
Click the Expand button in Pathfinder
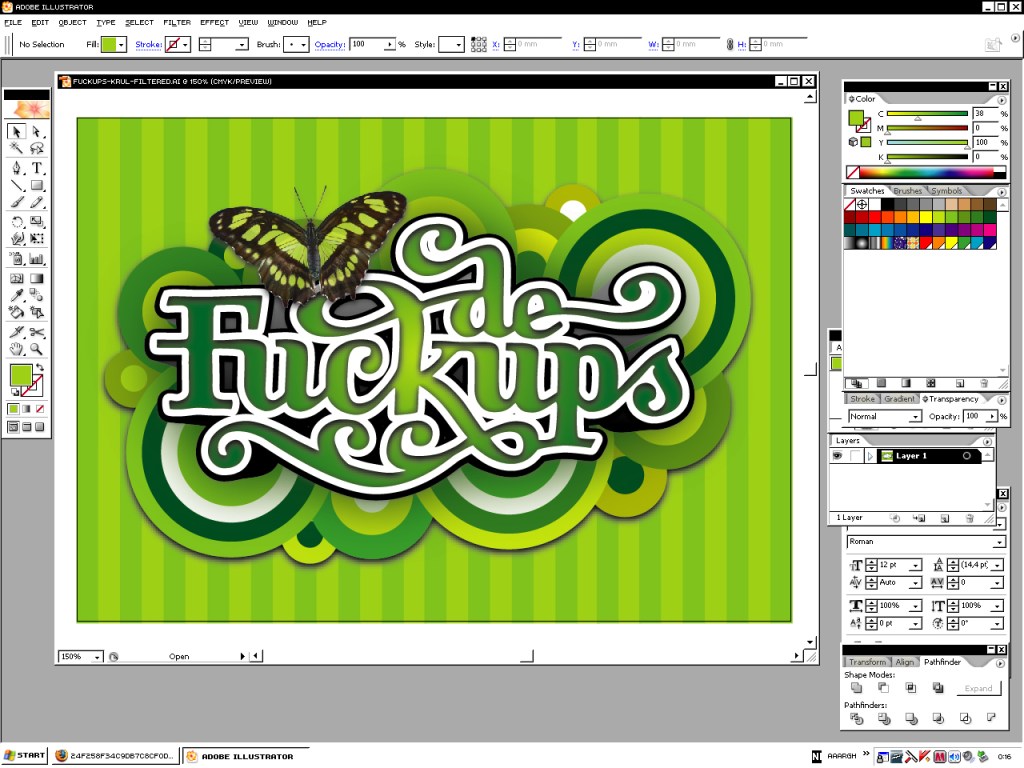977,688
